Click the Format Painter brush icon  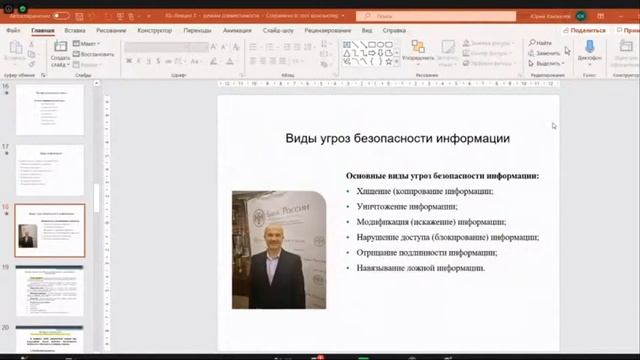coord(32,64)
